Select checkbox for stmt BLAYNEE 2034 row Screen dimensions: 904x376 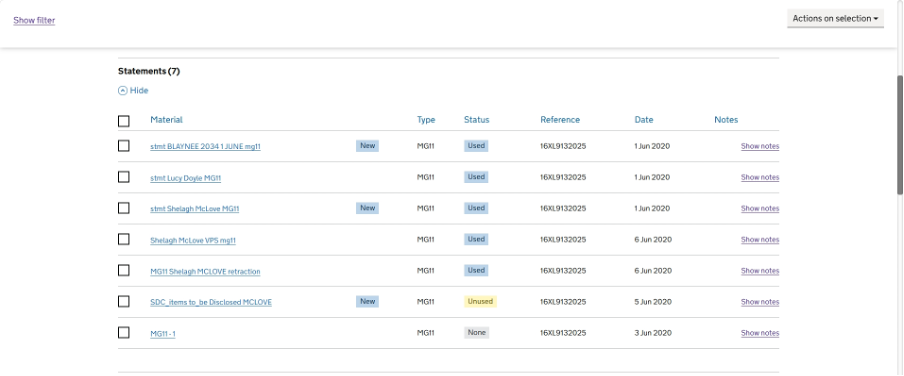[x=123, y=146]
